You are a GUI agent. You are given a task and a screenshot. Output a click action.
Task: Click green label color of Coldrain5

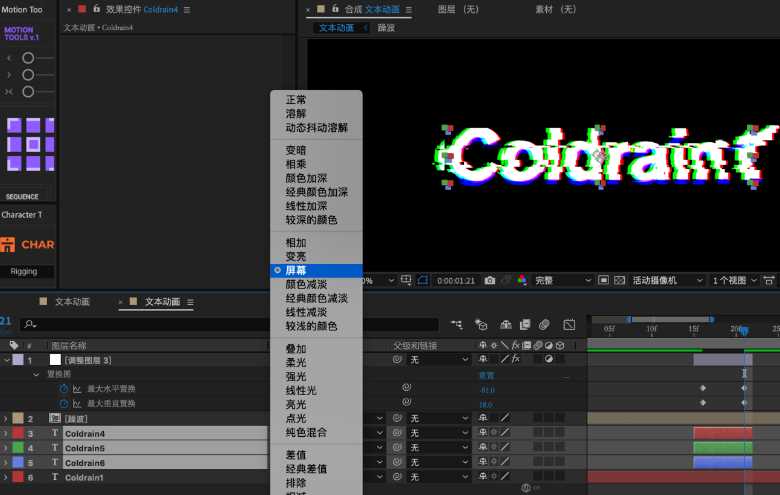pyautogui.click(x=18, y=447)
